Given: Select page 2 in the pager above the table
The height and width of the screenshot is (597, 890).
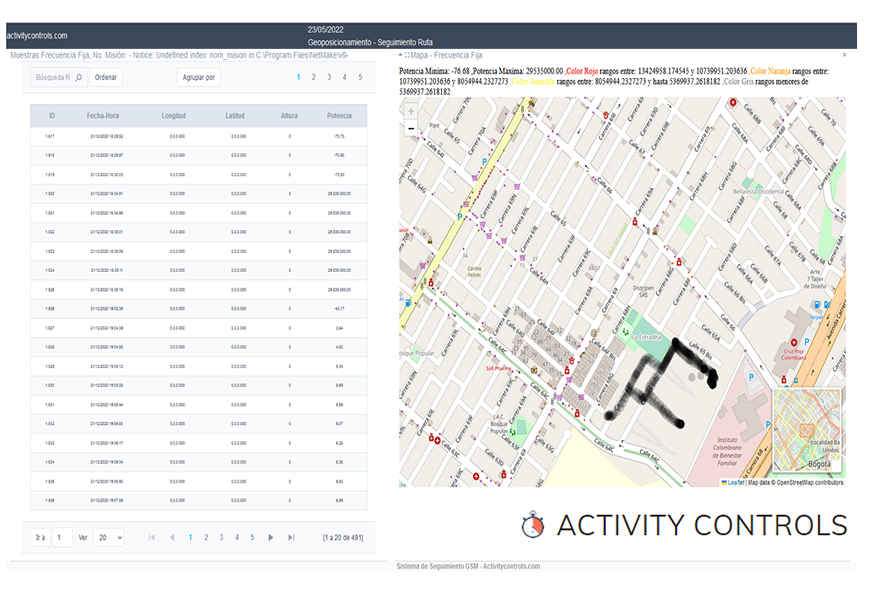Looking at the screenshot, I should [x=313, y=77].
